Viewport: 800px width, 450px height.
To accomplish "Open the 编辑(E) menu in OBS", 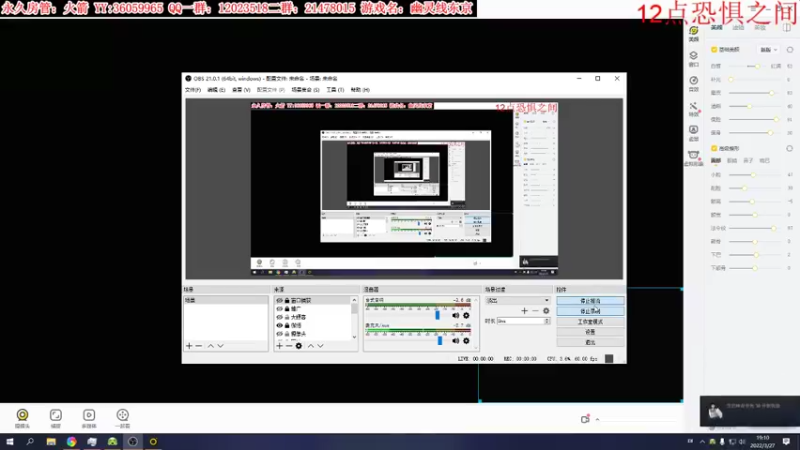I will click(x=216, y=90).
